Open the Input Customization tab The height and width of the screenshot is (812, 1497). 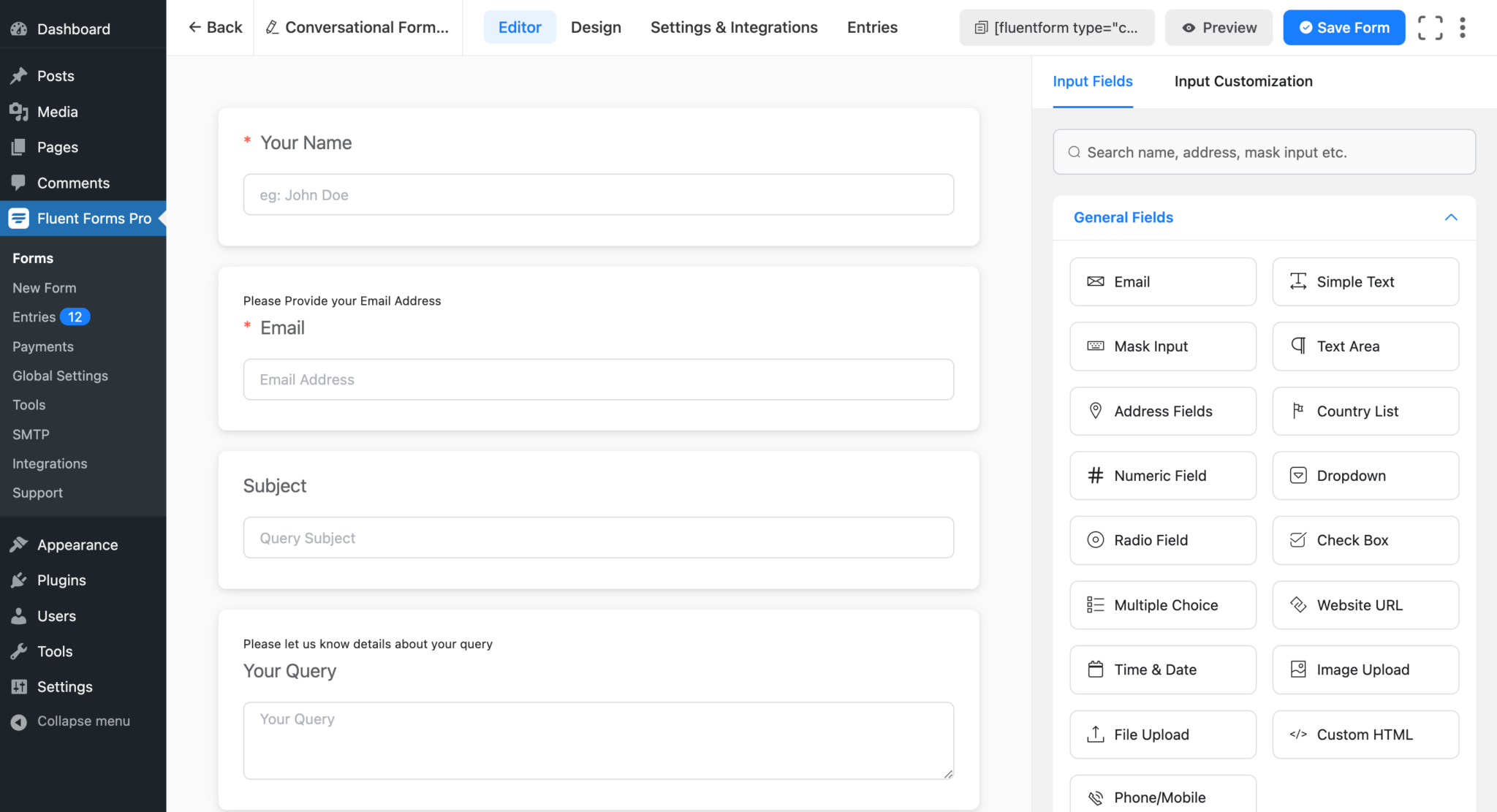1243,81
